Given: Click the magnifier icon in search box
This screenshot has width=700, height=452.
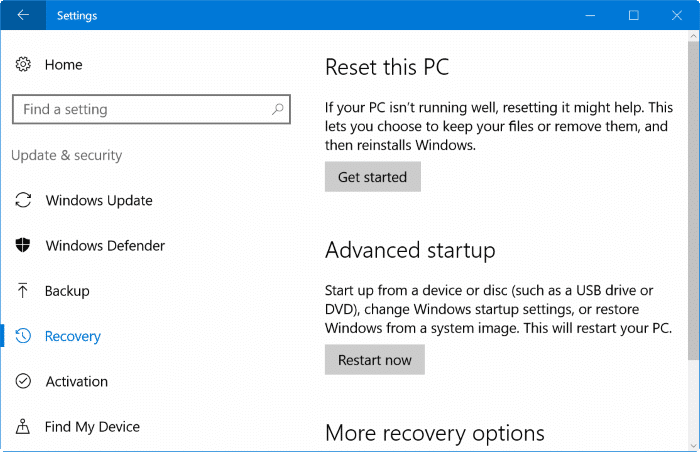Looking at the screenshot, I should 277,109.
